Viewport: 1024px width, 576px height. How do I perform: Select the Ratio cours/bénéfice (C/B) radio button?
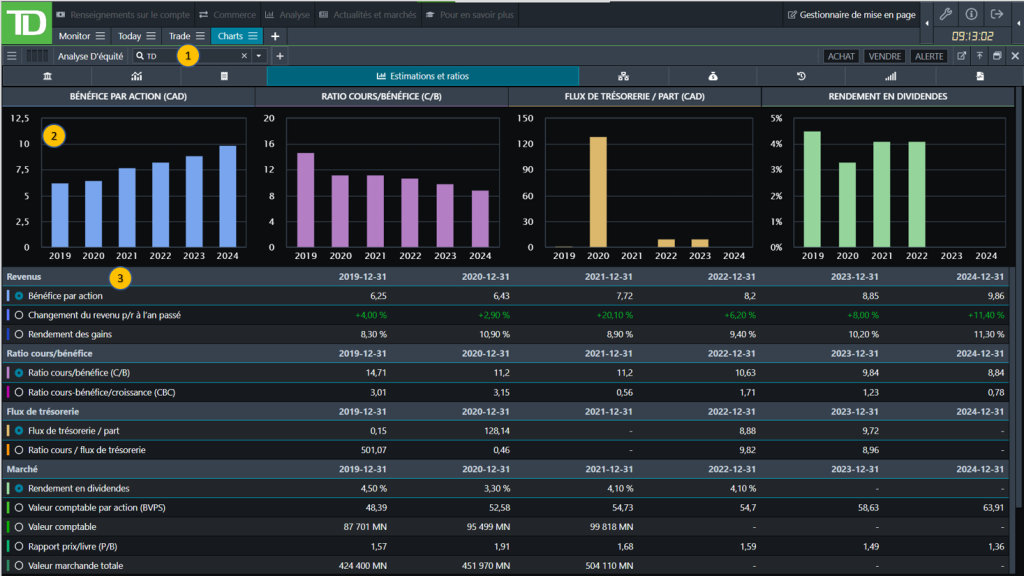[x=19, y=373]
